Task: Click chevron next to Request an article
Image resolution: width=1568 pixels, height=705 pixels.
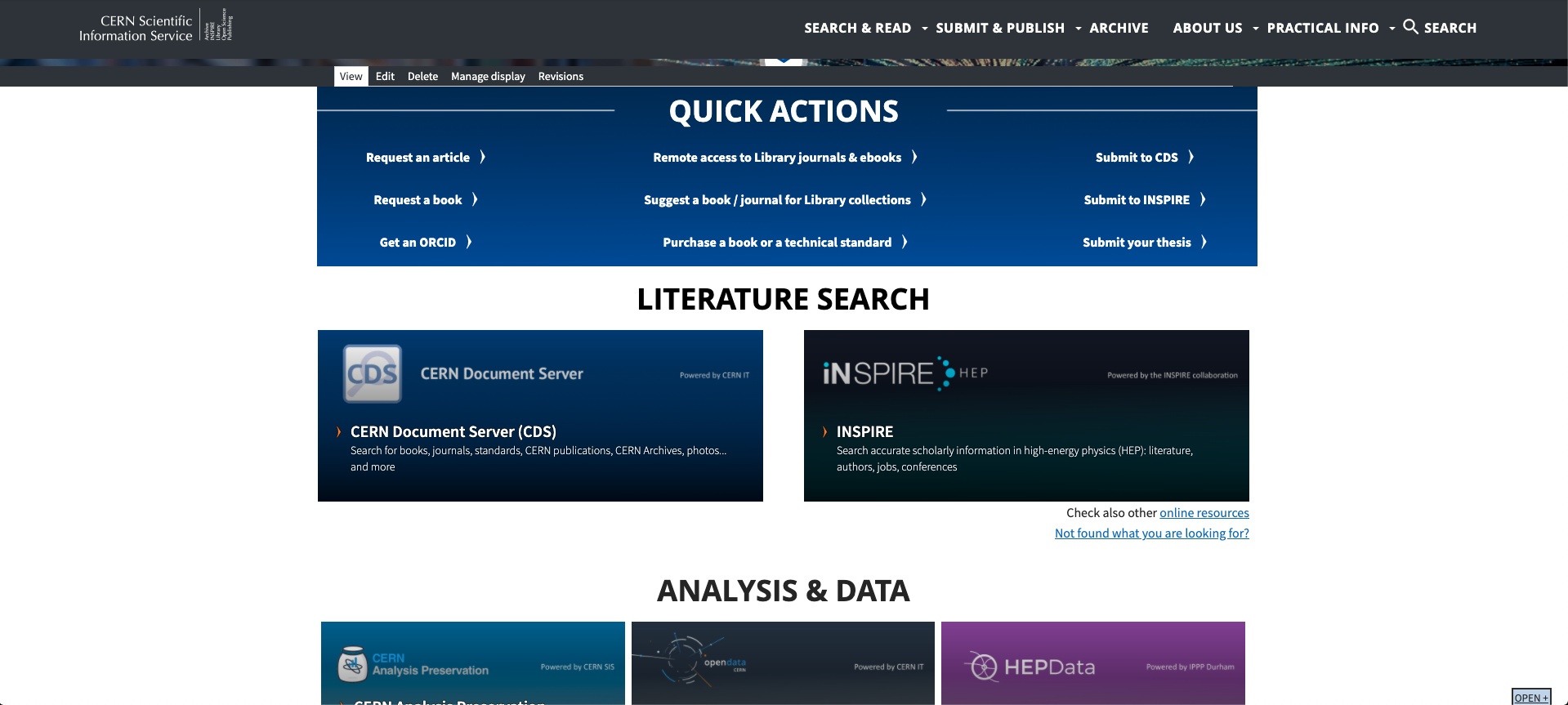Action: pos(483,157)
